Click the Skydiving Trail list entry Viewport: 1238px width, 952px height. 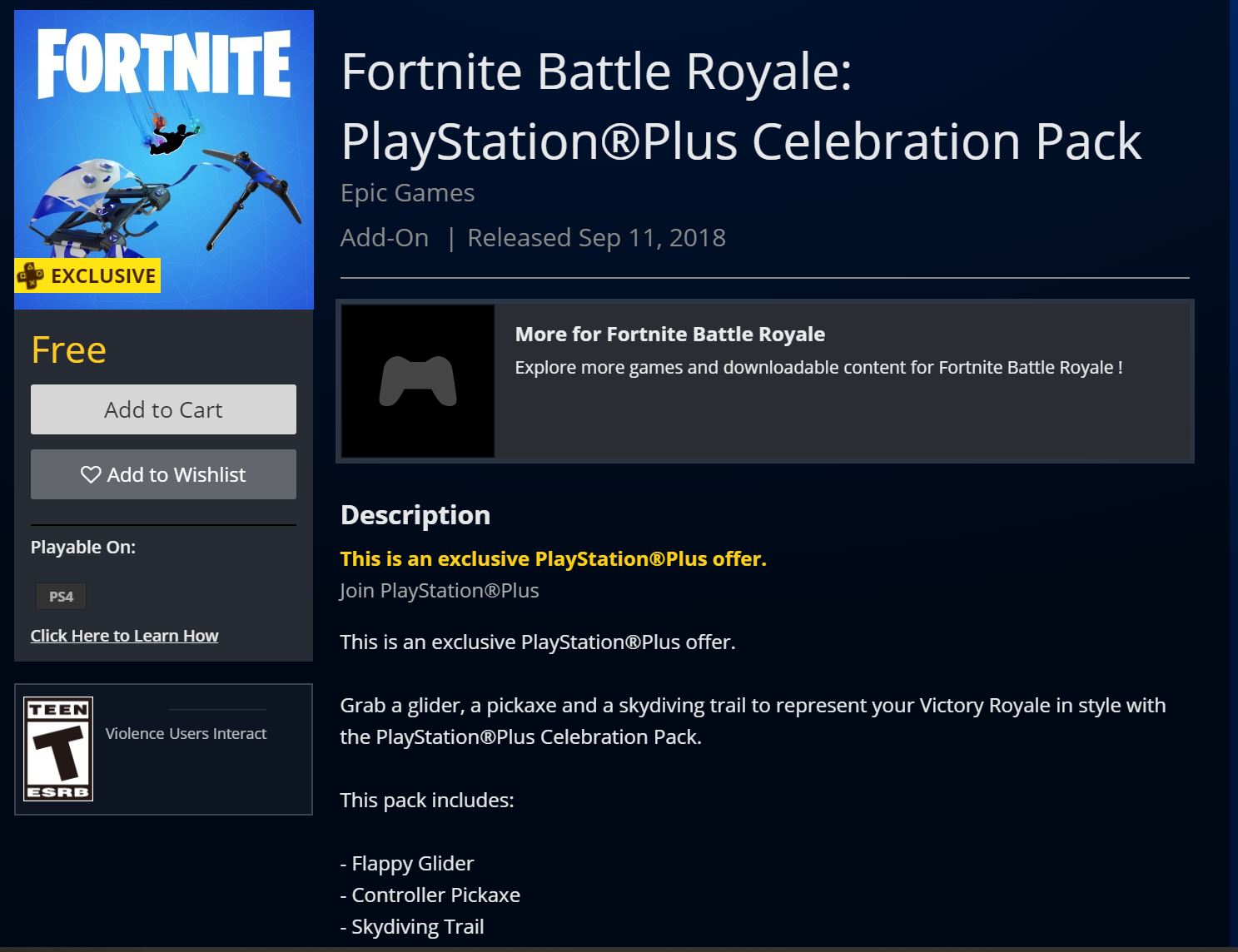point(412,927)
